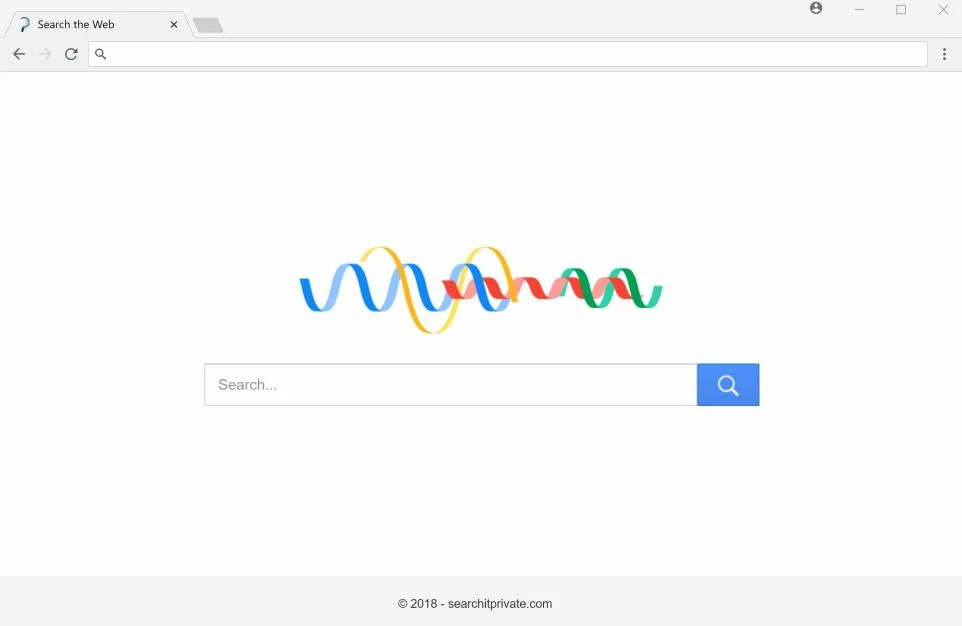The image size is (962, 626).
Task: Open a new tab
Action: pyautogui.click(x=208, y=25)
